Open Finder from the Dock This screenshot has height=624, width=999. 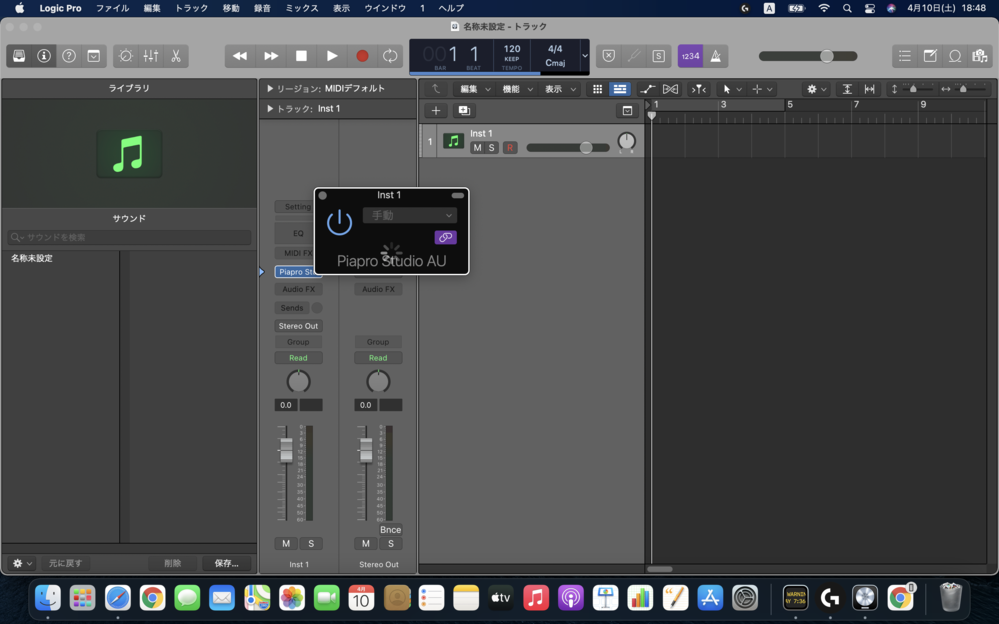48,598
